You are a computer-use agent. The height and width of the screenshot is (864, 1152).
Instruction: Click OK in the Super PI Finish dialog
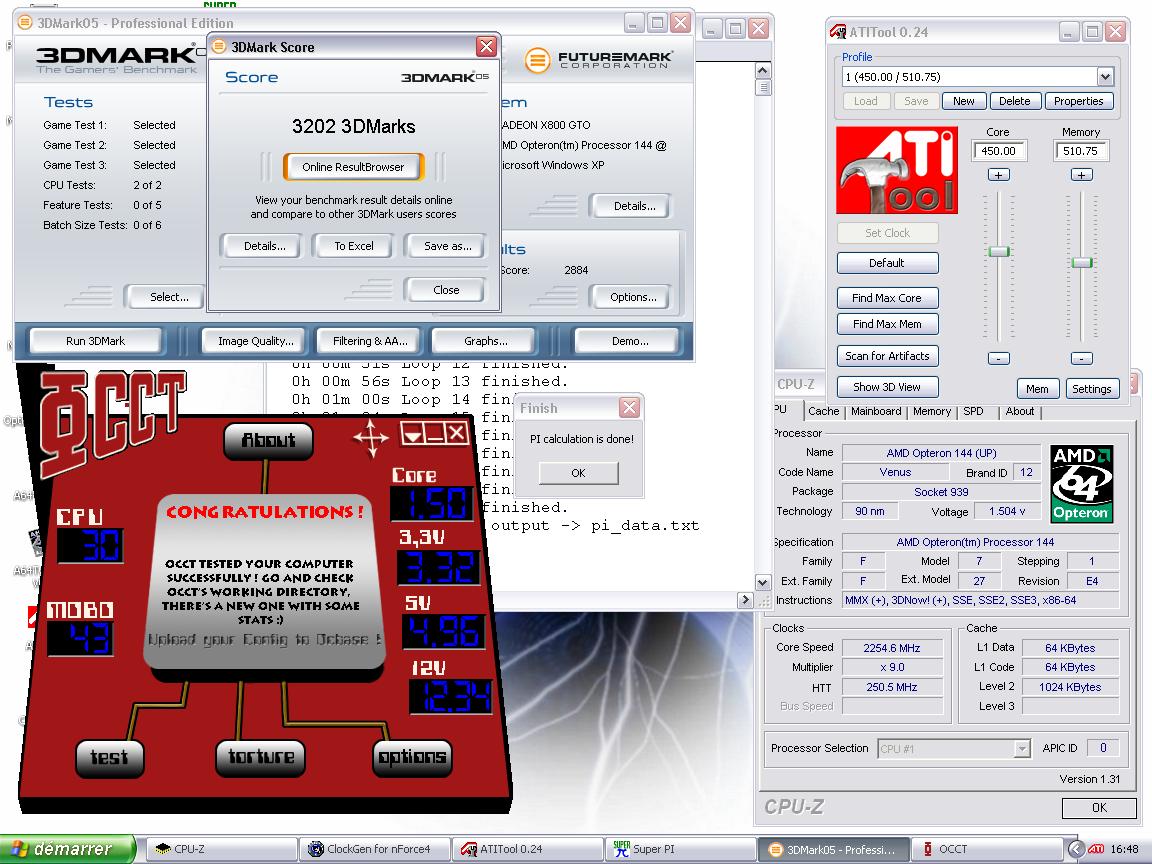click(x=578, y=473)
